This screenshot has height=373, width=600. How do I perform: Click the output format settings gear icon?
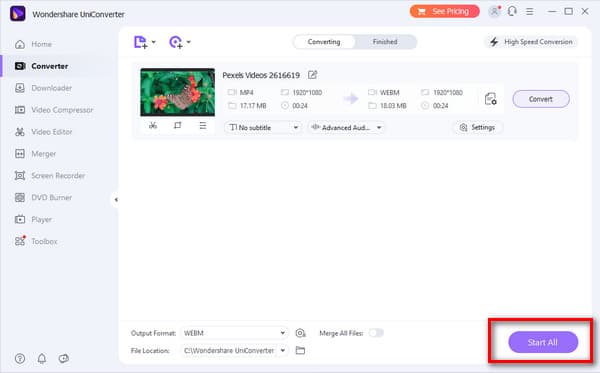[300, 333]
